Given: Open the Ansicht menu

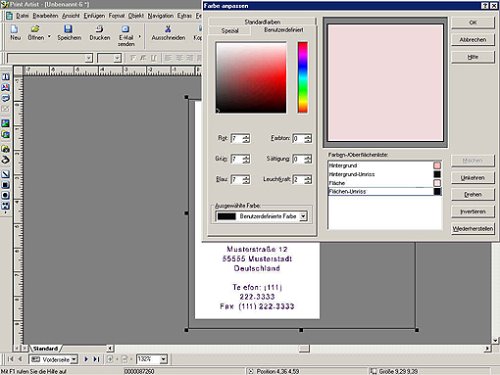Looking at the screenshot, I should tap(71, 16).
